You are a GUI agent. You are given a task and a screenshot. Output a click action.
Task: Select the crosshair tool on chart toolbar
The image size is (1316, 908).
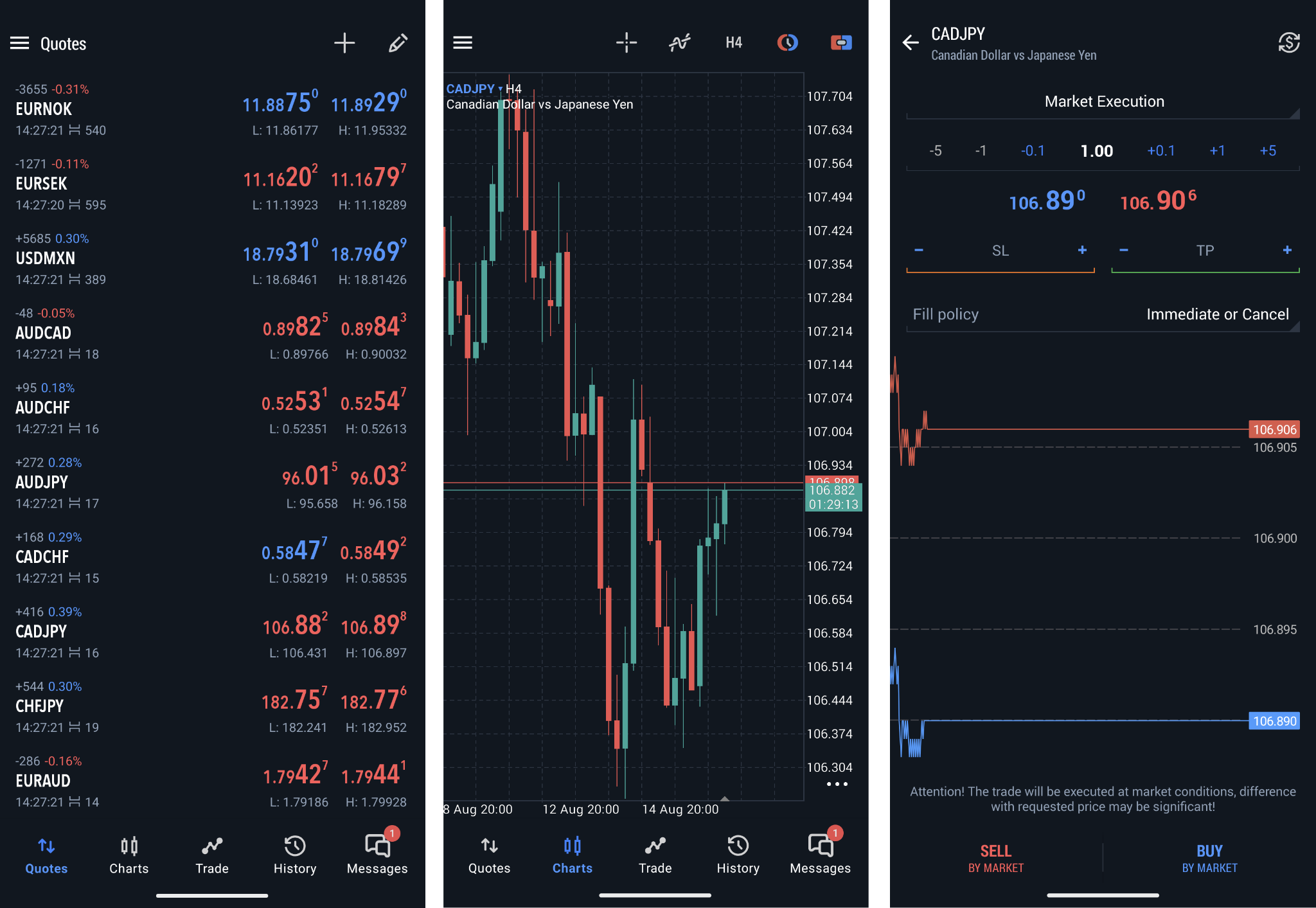pos(626,42)
